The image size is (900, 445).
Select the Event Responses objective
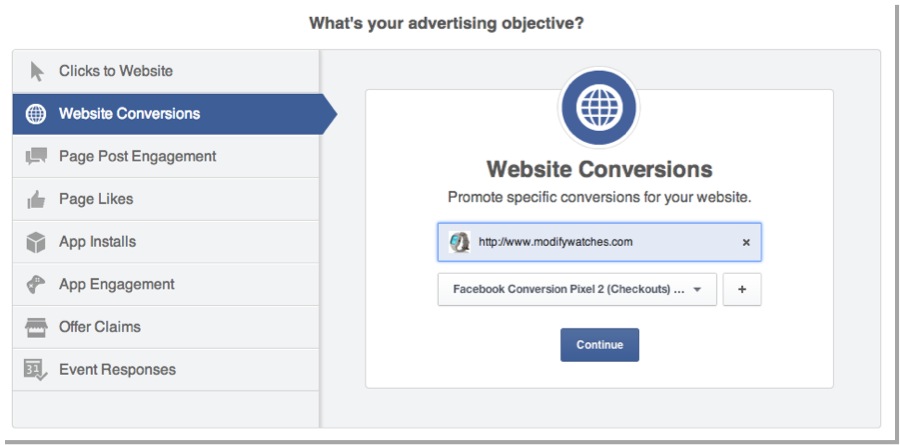(117, 370)
